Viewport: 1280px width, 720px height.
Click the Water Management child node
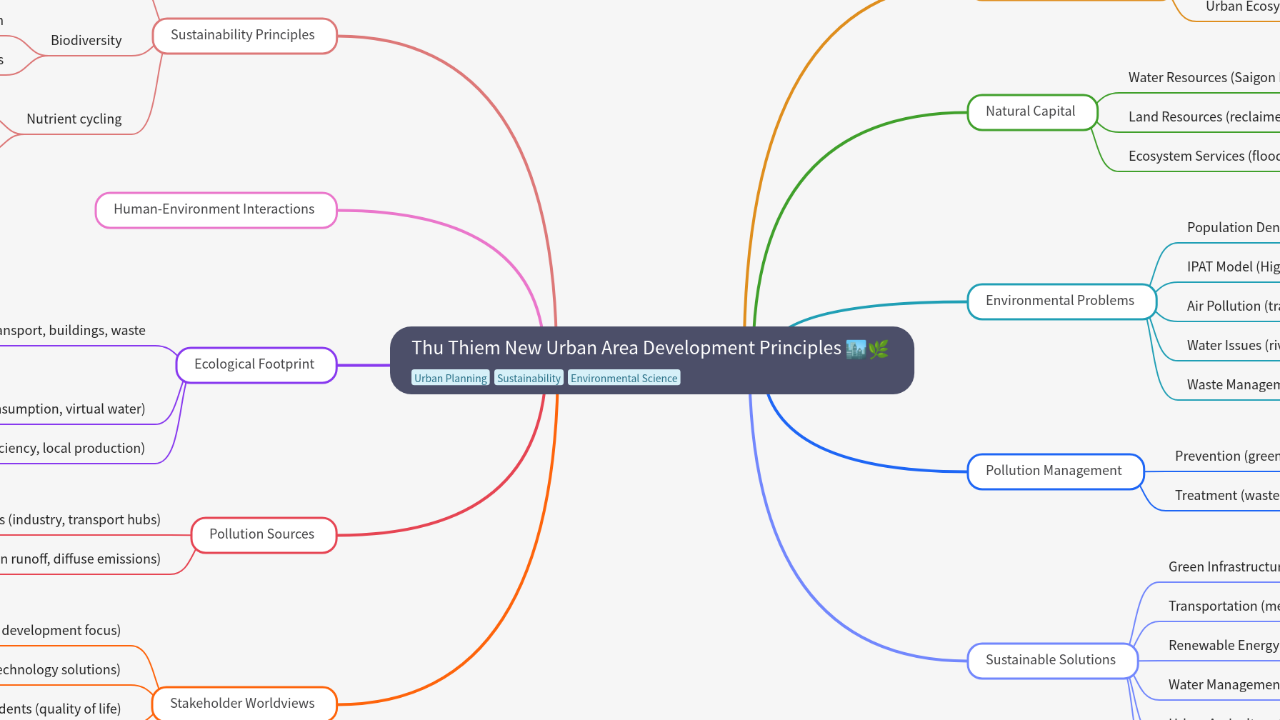tap(1223, 685)
